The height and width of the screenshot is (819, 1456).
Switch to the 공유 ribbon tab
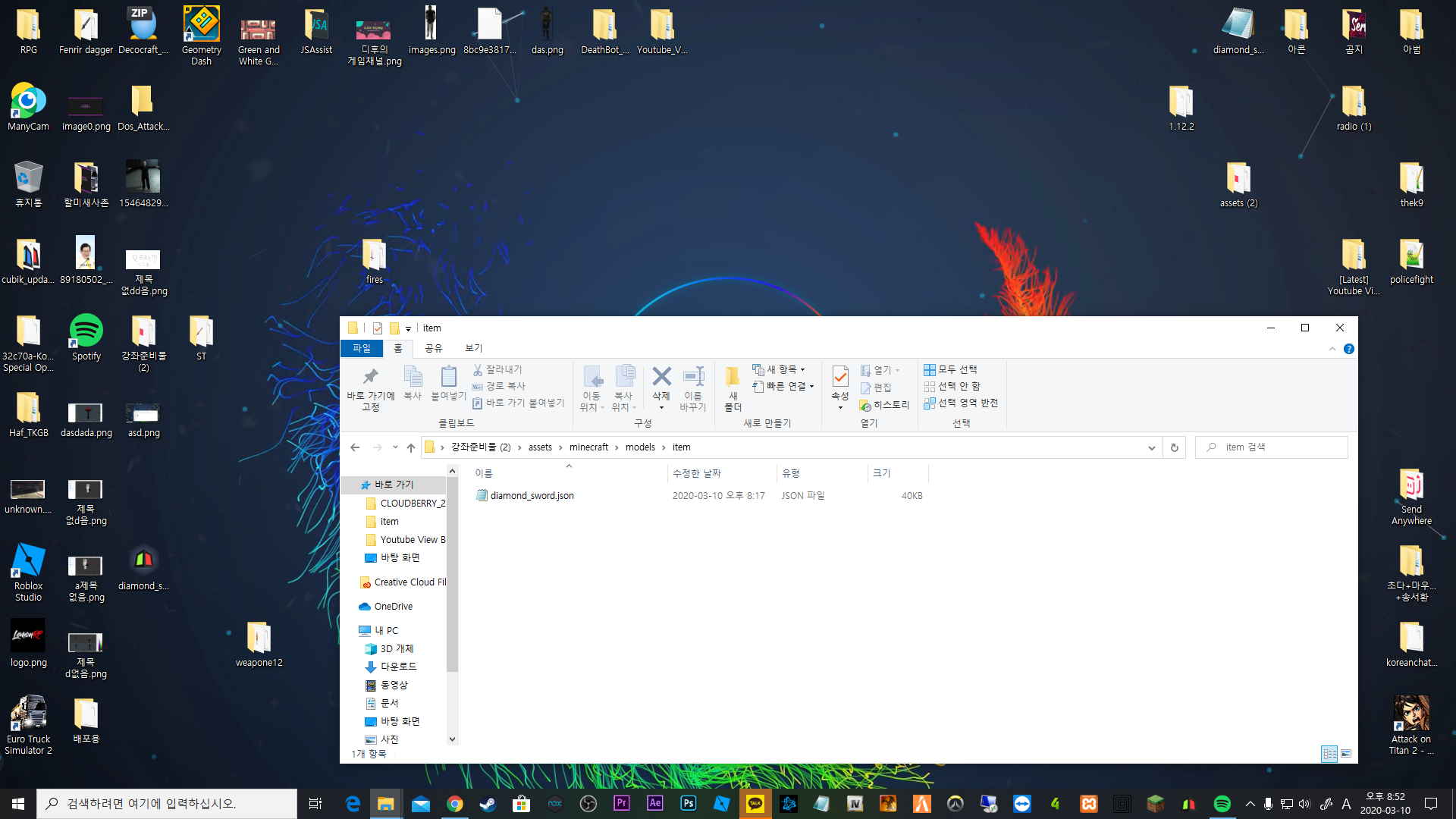pyautogui.click(x=433, y=348)
